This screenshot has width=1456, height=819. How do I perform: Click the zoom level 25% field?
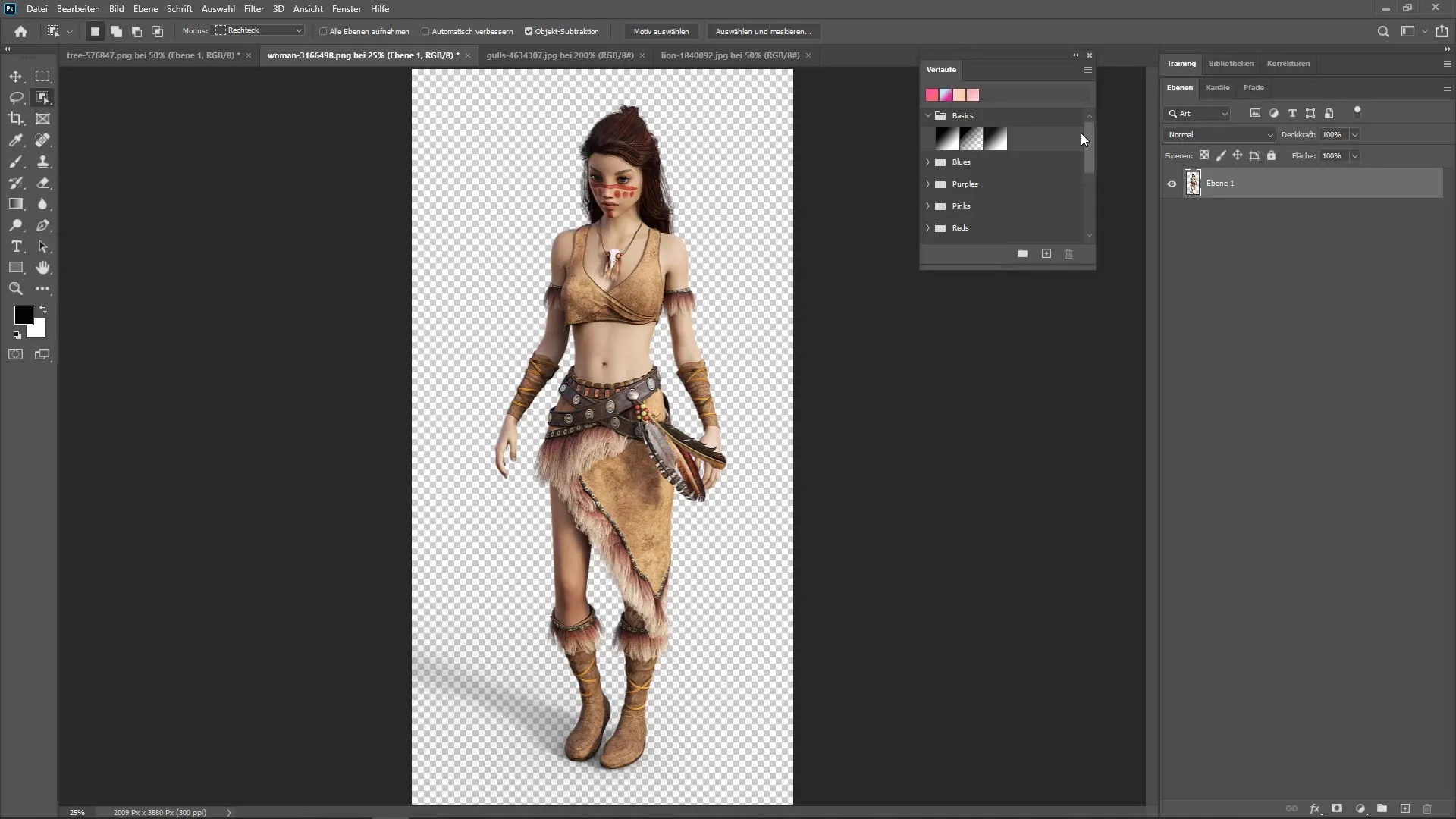coord(77,812)
